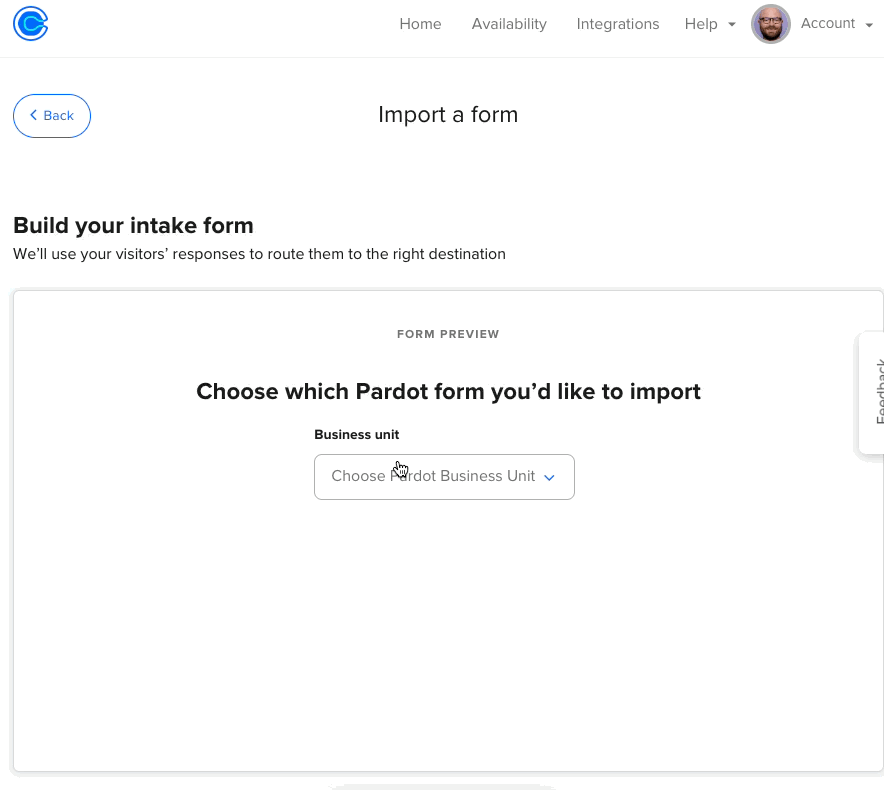Click the Business unit field label

pos(357,435)
